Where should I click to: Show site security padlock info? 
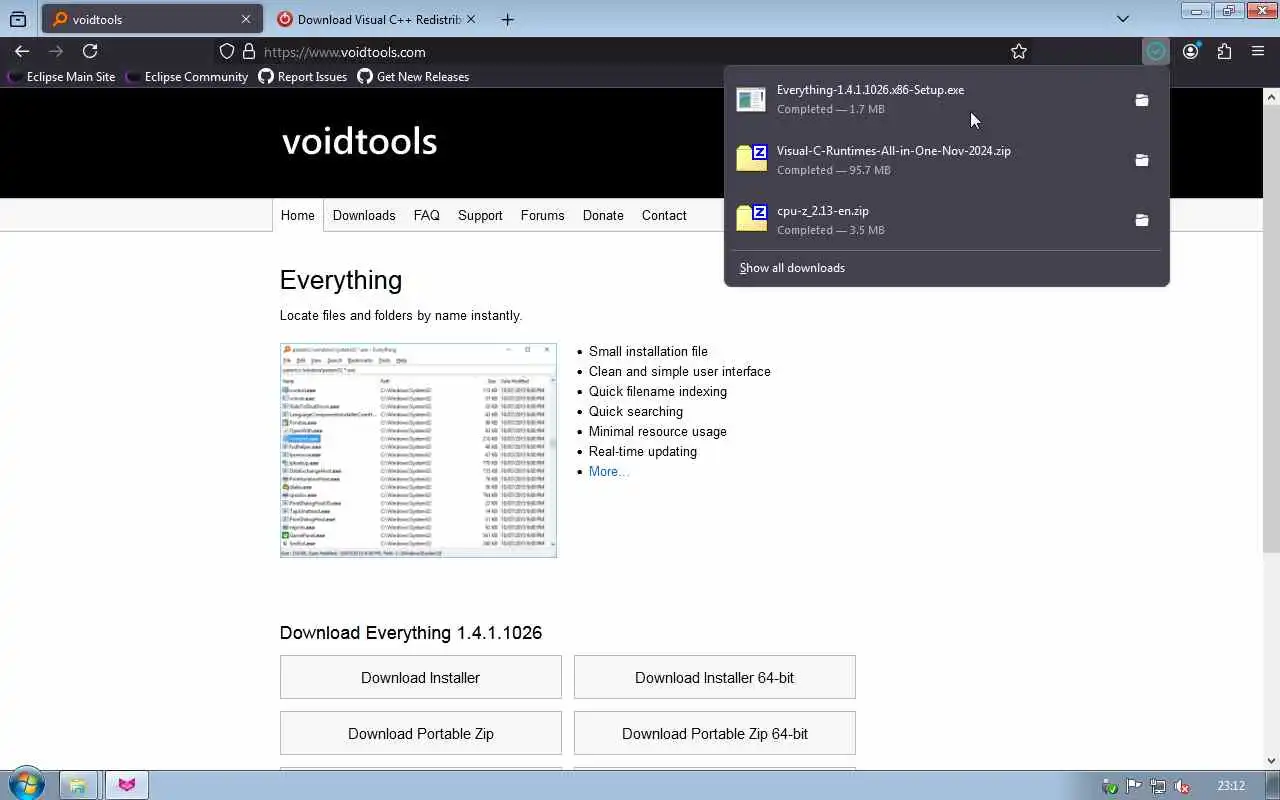[249, 52]
